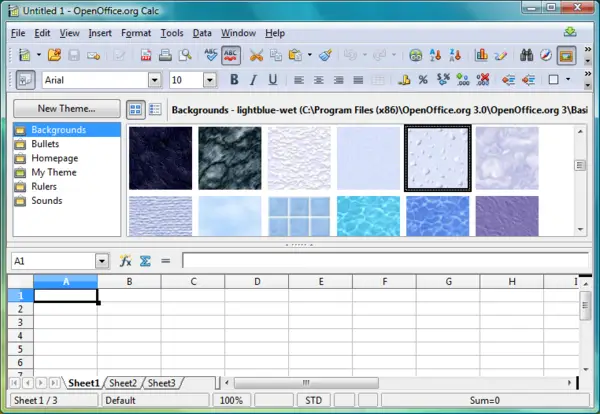Open Find & Replace binoculars icon
The width and height of the screenshot is (600, 414).
tap(525, 55)
